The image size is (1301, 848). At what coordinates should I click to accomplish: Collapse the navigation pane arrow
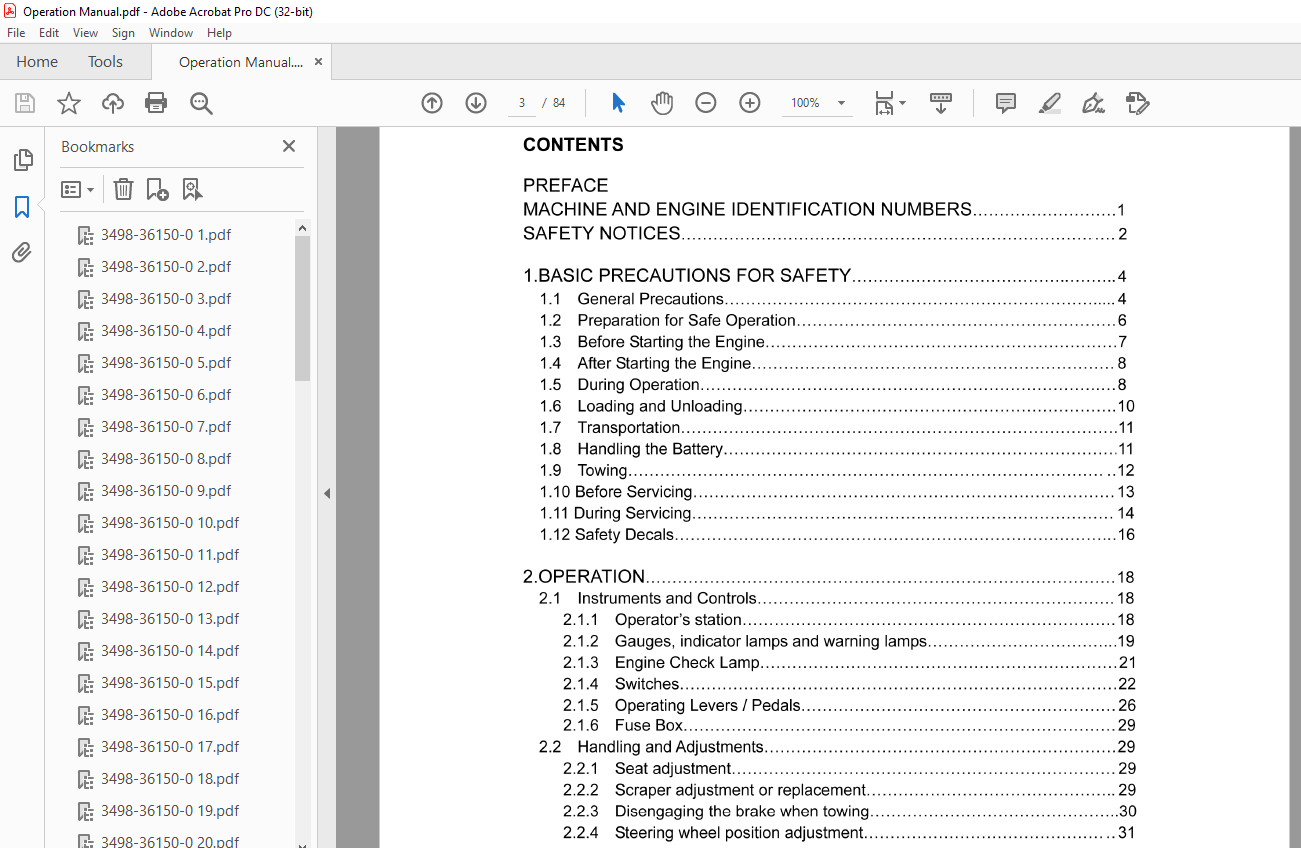[327, 493]
